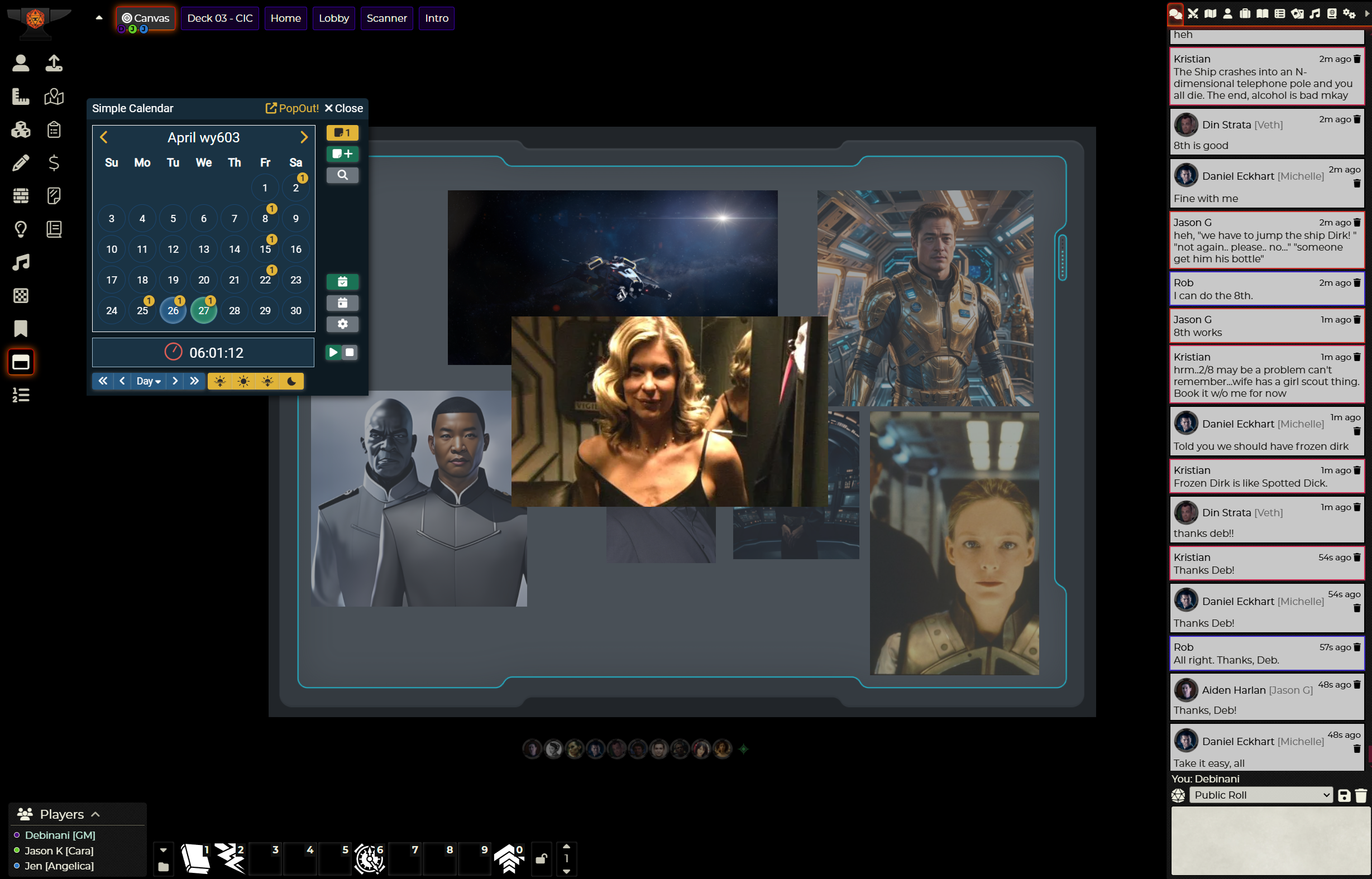Screen dimensions: 1372x879
Task: Open the Rollable Tables sidebar tab
Action: click(1279, 14)
